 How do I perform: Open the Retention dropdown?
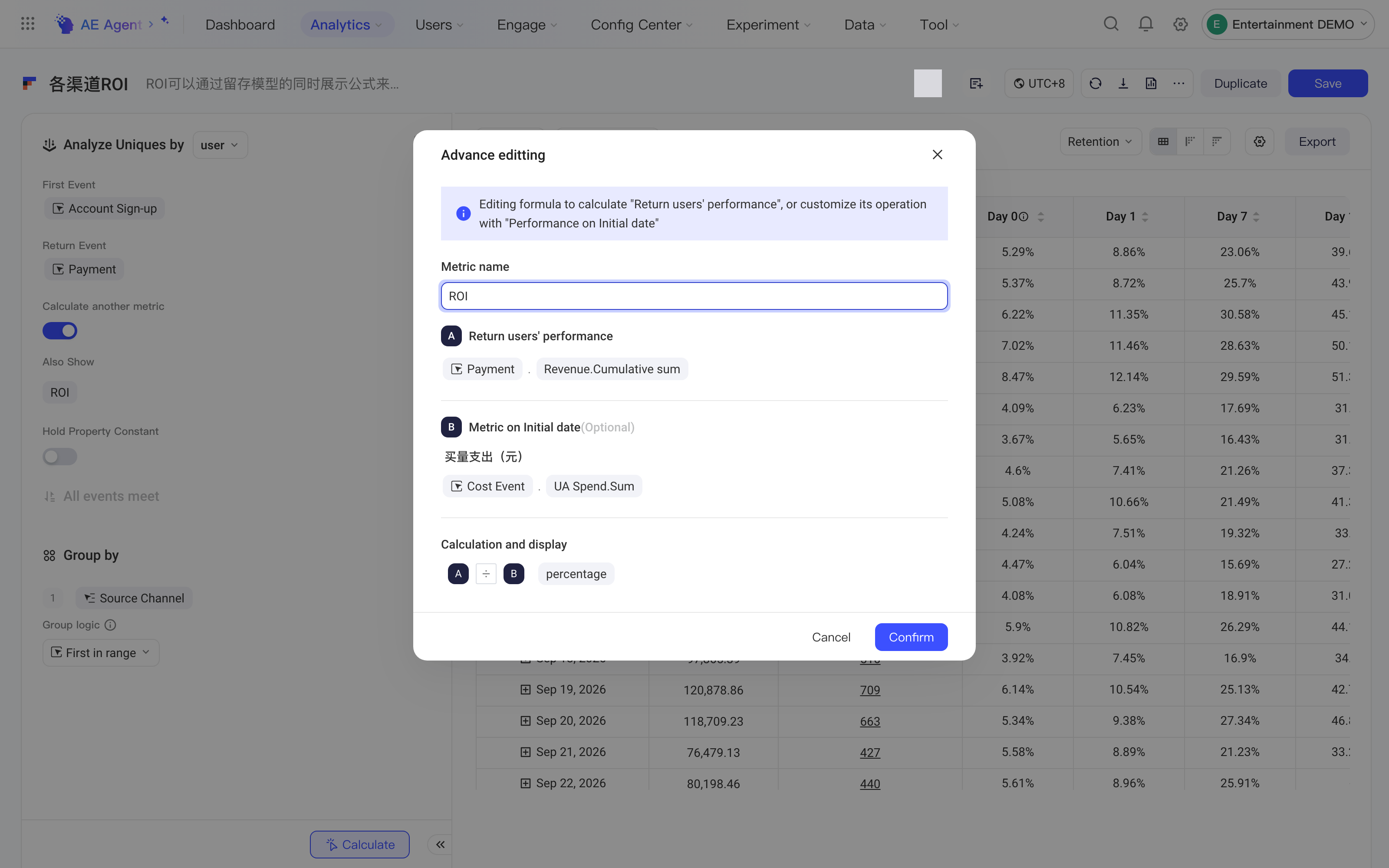1100,142
